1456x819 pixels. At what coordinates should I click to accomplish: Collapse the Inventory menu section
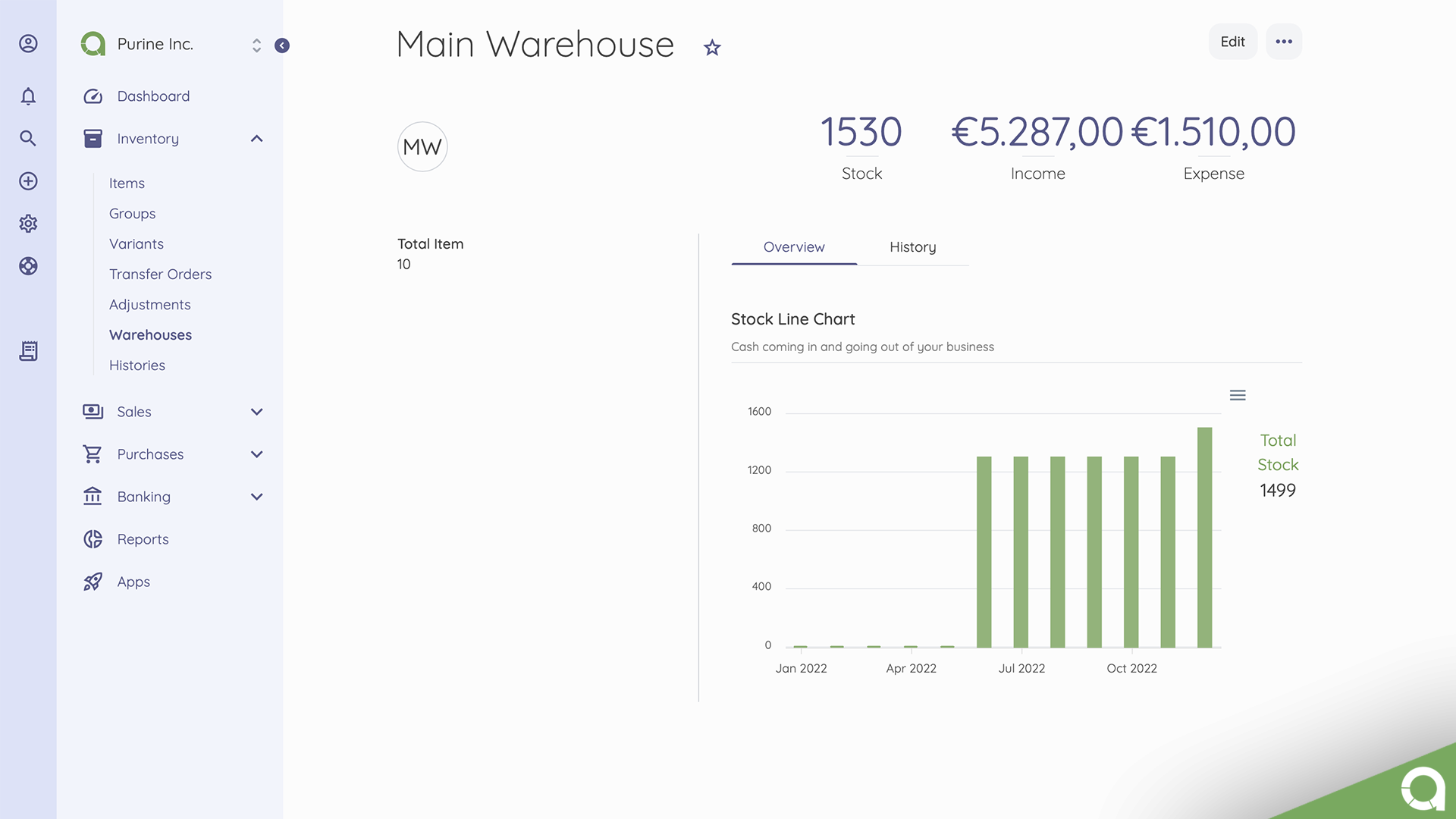tap(256, 139)
